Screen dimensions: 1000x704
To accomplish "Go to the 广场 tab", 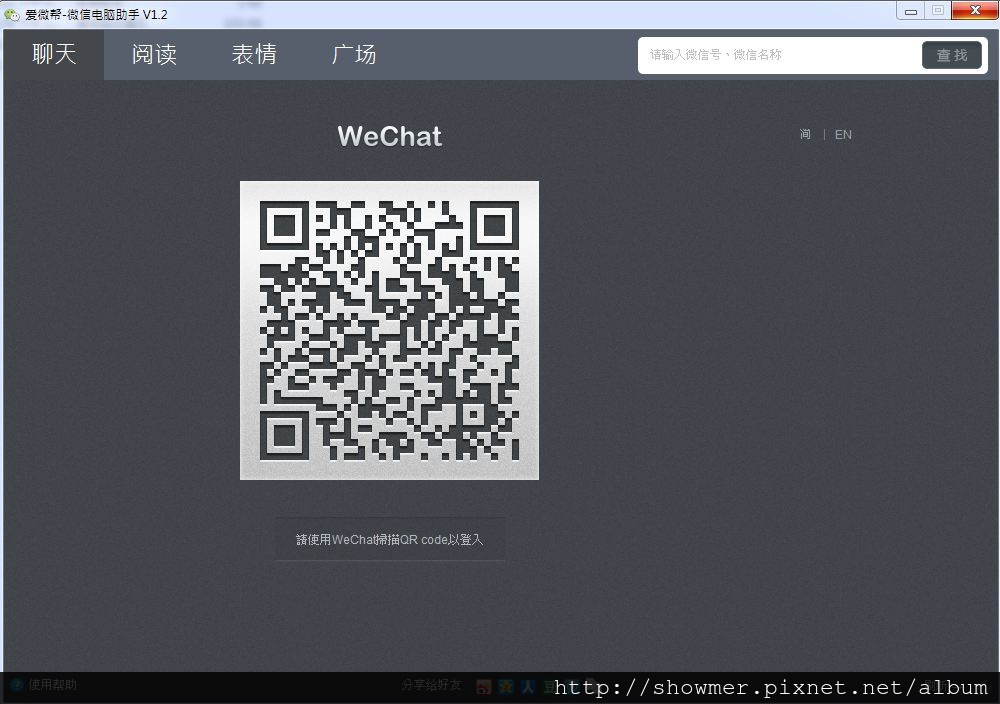I will pyautogui.click(x=354, y=54).
